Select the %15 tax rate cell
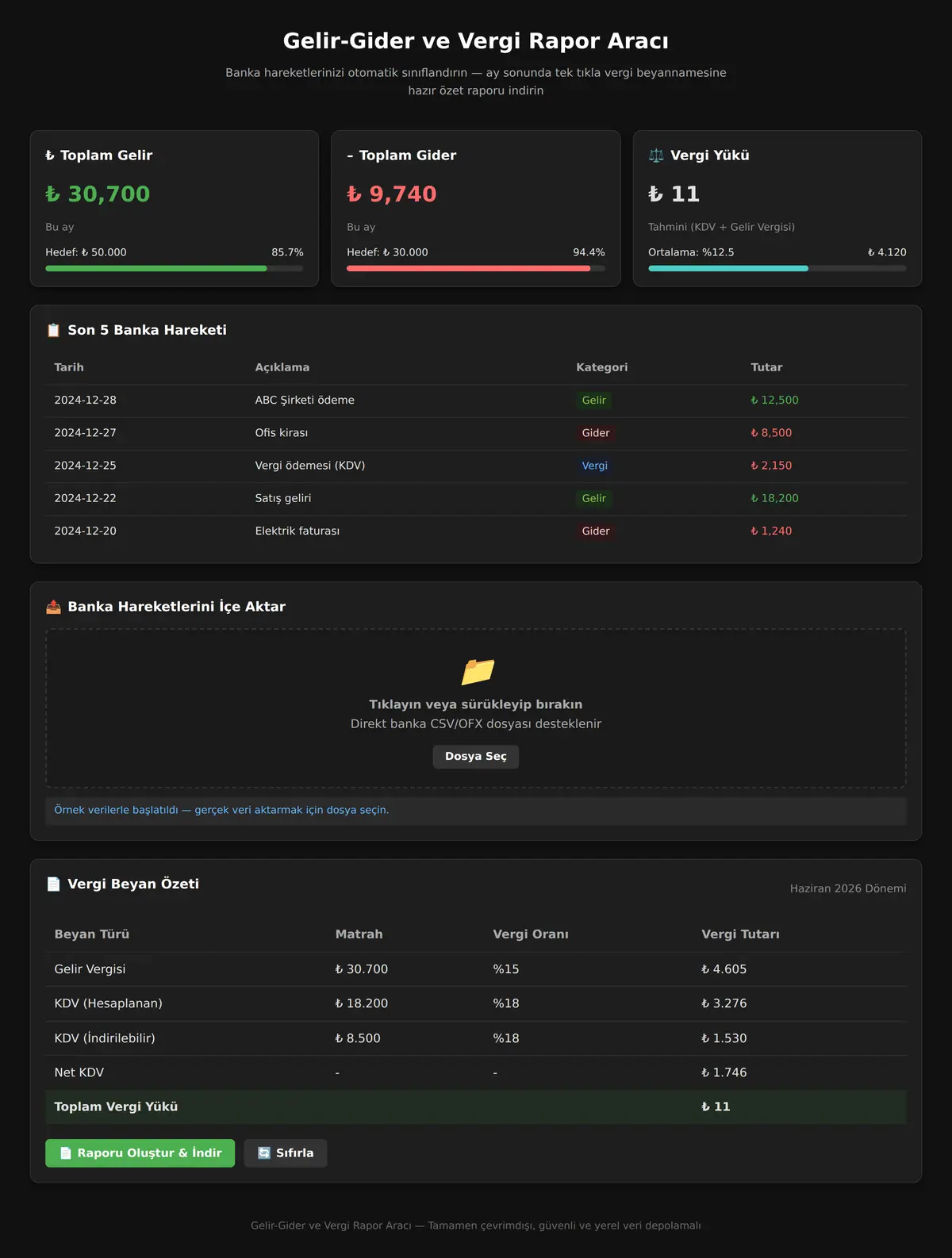Screen dimensions: 952x1258 point(506,969)
